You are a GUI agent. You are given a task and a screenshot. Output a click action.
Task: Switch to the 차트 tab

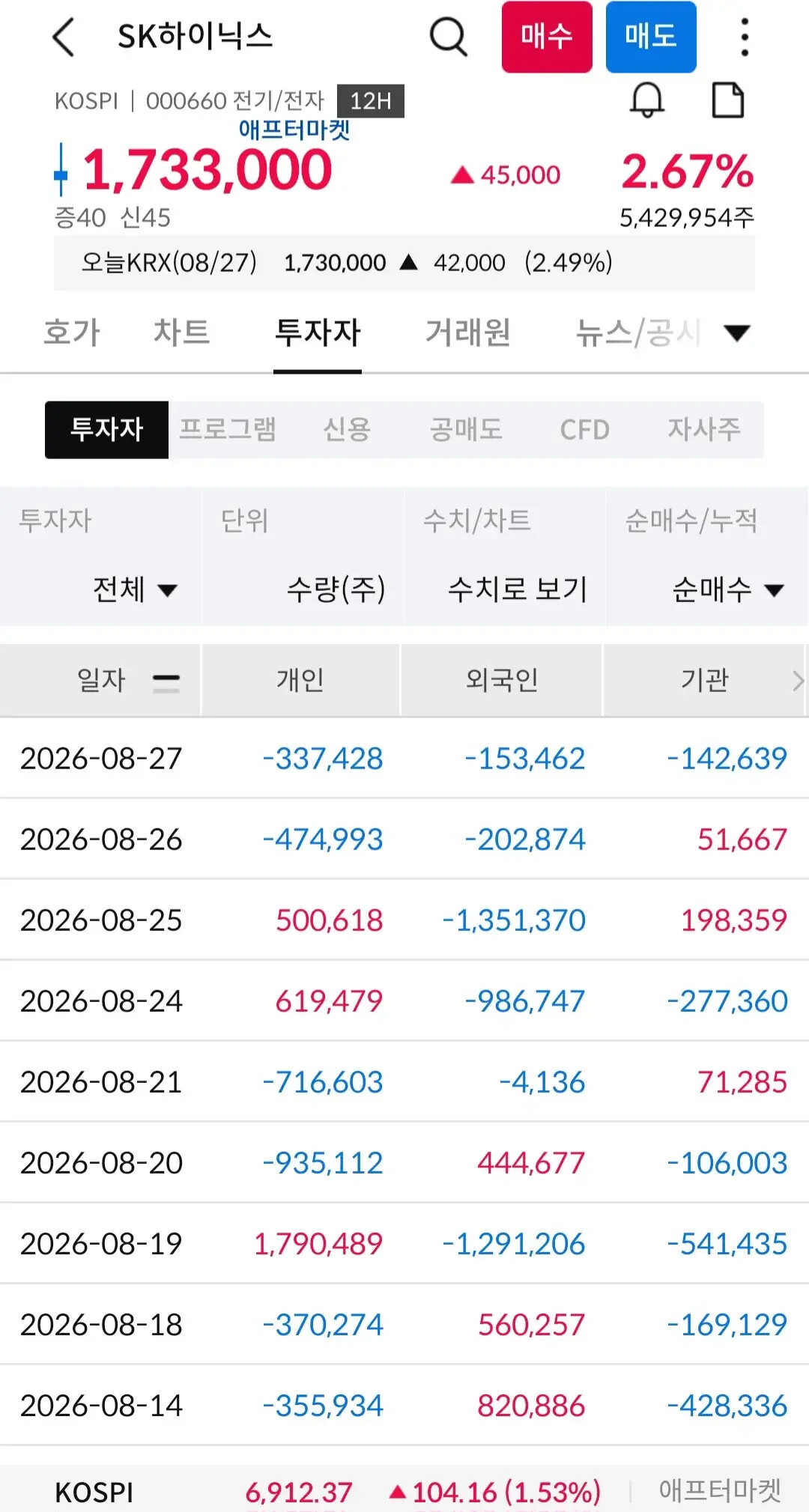tap(182, 333)
